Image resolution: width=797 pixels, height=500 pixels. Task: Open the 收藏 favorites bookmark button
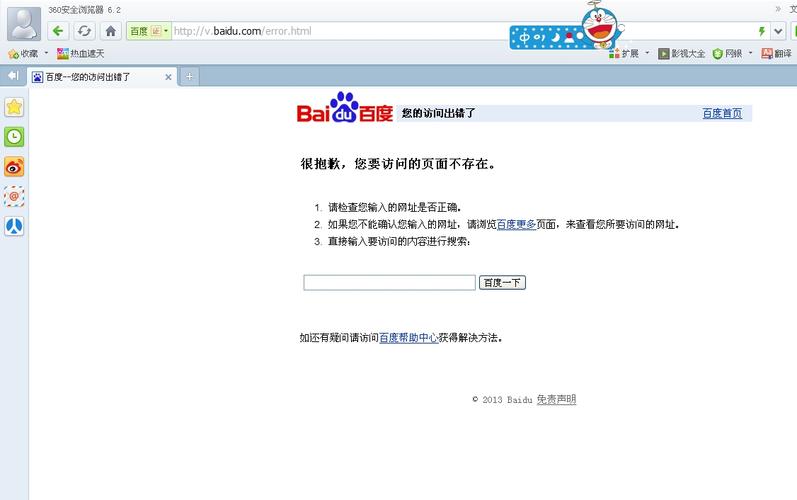[x=23, y=53]
